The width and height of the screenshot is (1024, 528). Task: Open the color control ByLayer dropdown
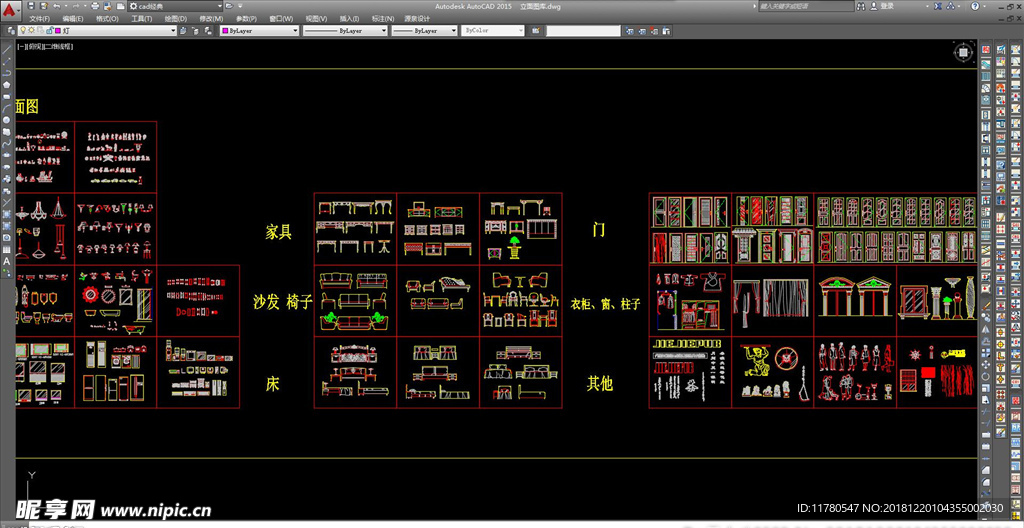(259, 31)
